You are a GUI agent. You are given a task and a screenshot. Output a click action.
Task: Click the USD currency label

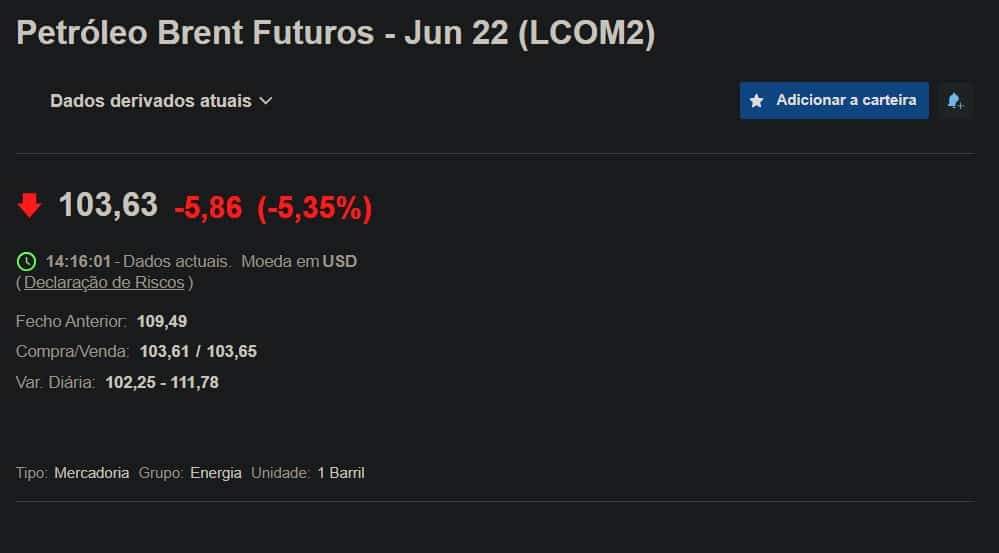click(x=339, y=262)
